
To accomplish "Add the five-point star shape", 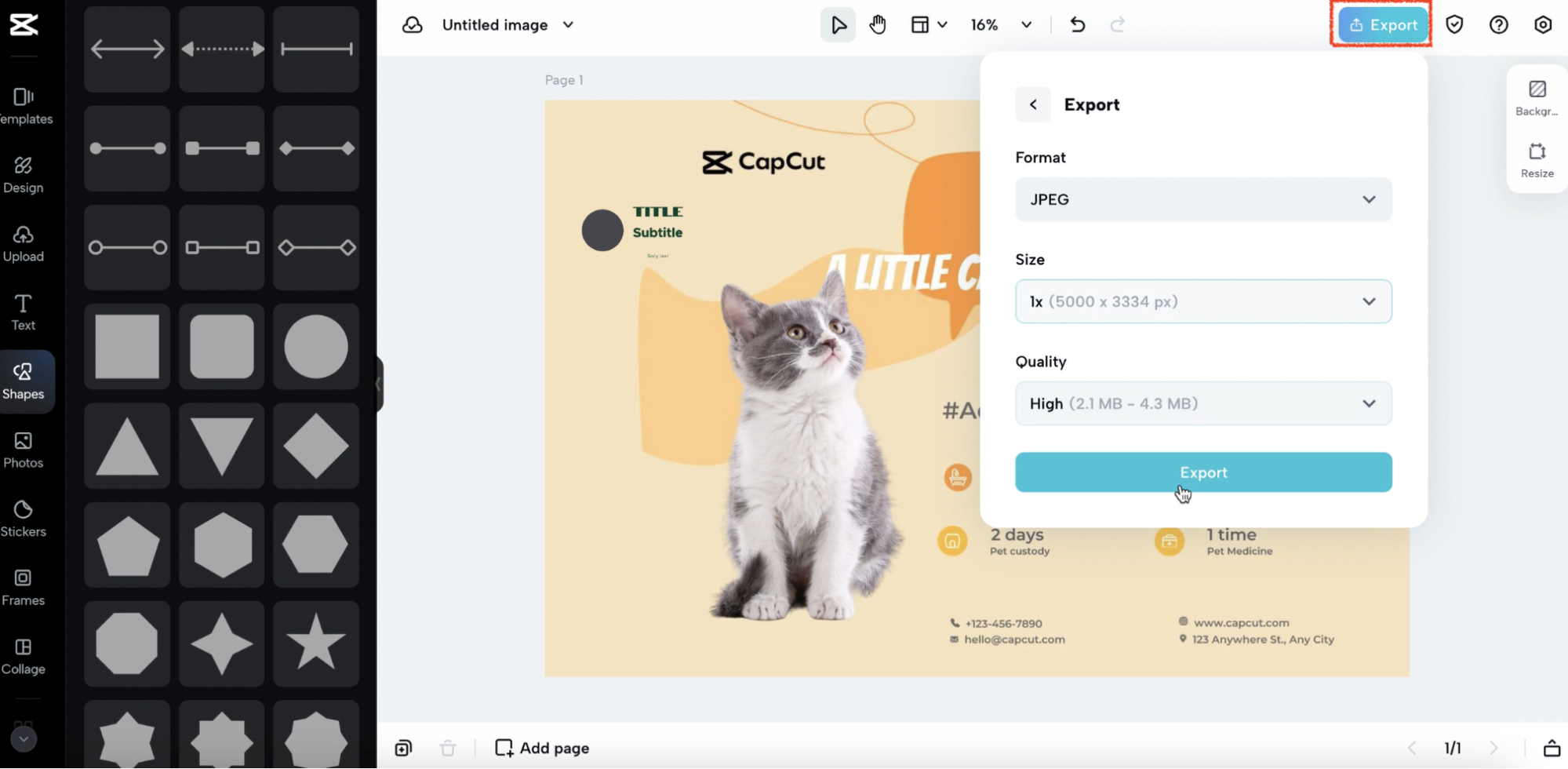I will [x=316, y=644].
